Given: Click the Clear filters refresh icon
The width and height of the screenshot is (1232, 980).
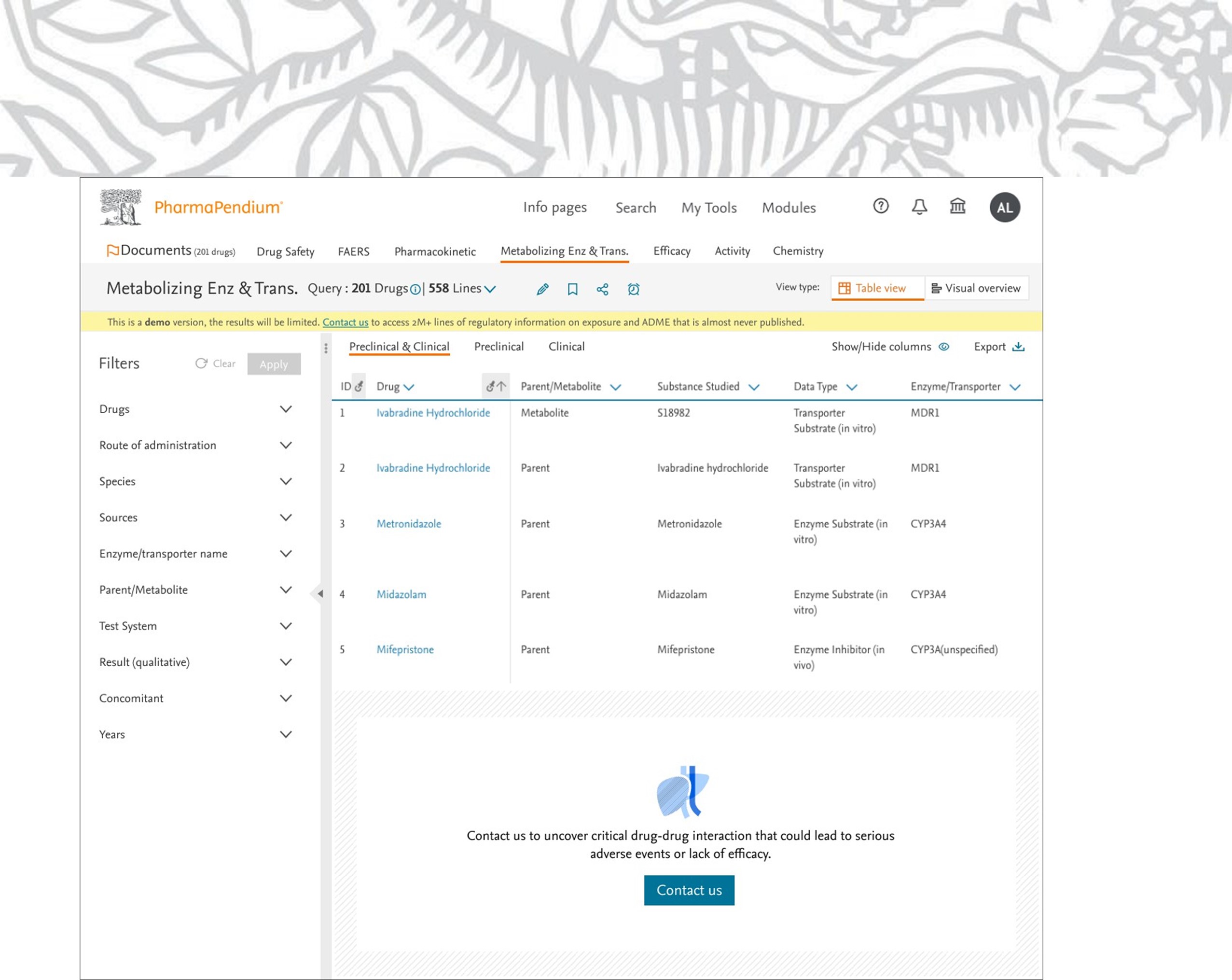Looking at the screenshot, I should [x=201, y=363].
